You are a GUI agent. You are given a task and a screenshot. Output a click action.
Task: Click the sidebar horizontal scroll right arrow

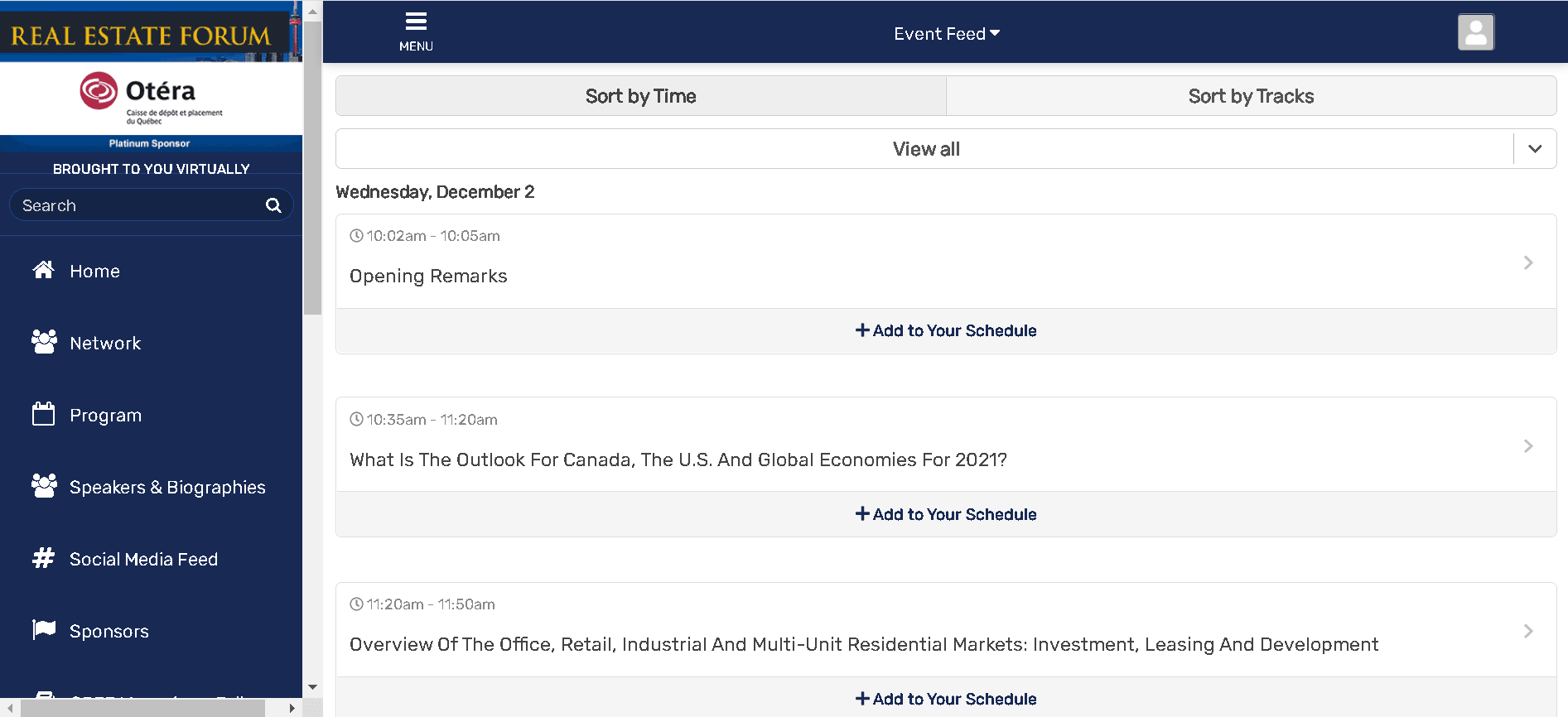pos(292,708)
